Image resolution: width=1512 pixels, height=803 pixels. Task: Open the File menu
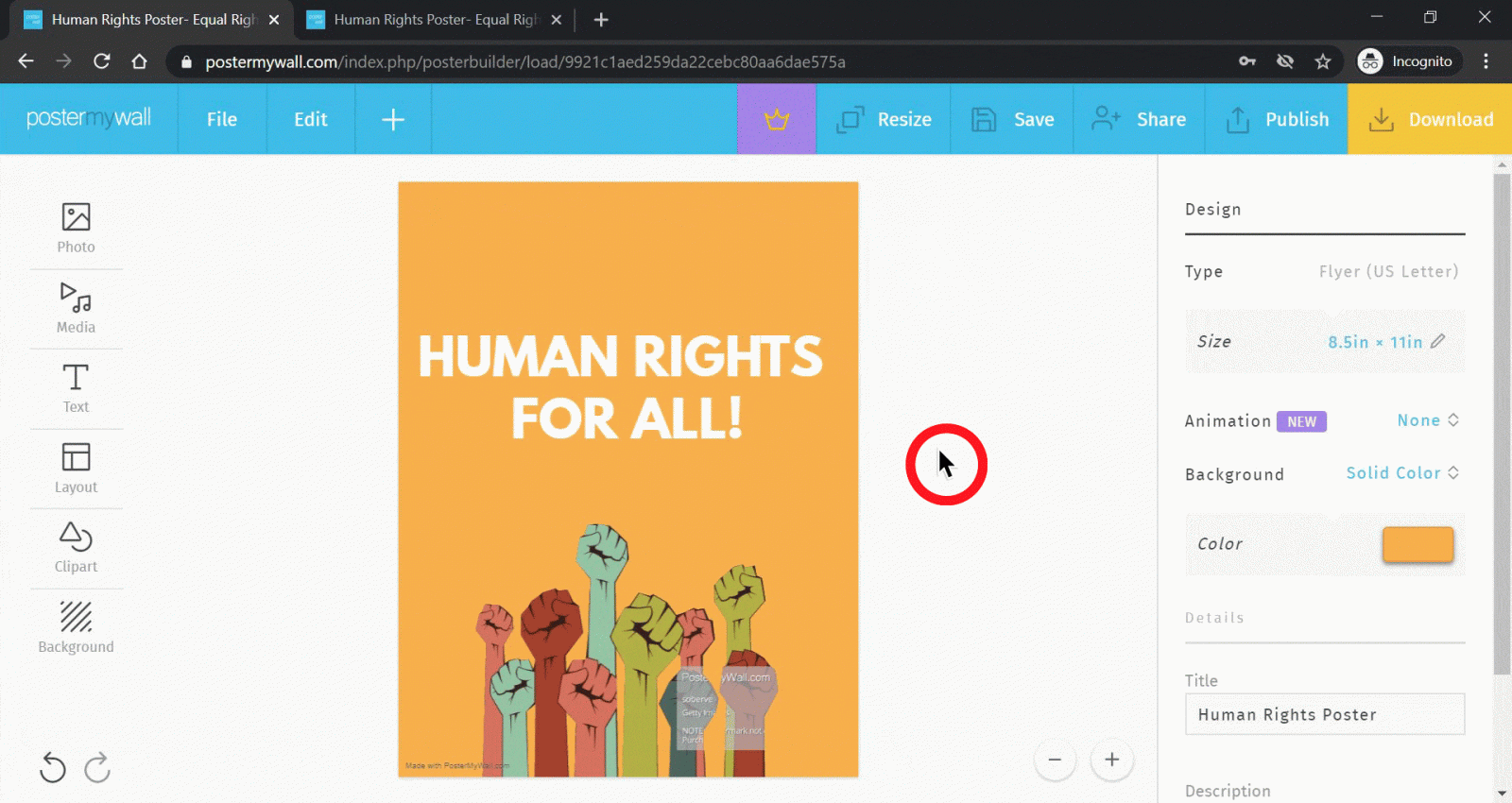click(222, 119)
